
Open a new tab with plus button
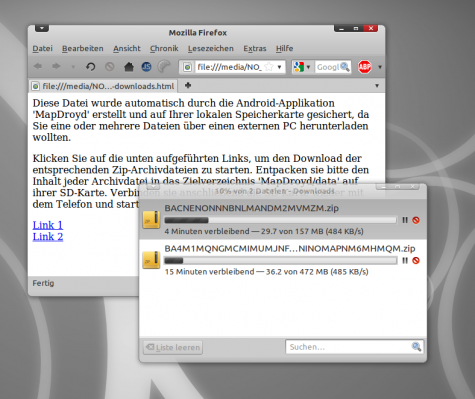tap(188, 86)
